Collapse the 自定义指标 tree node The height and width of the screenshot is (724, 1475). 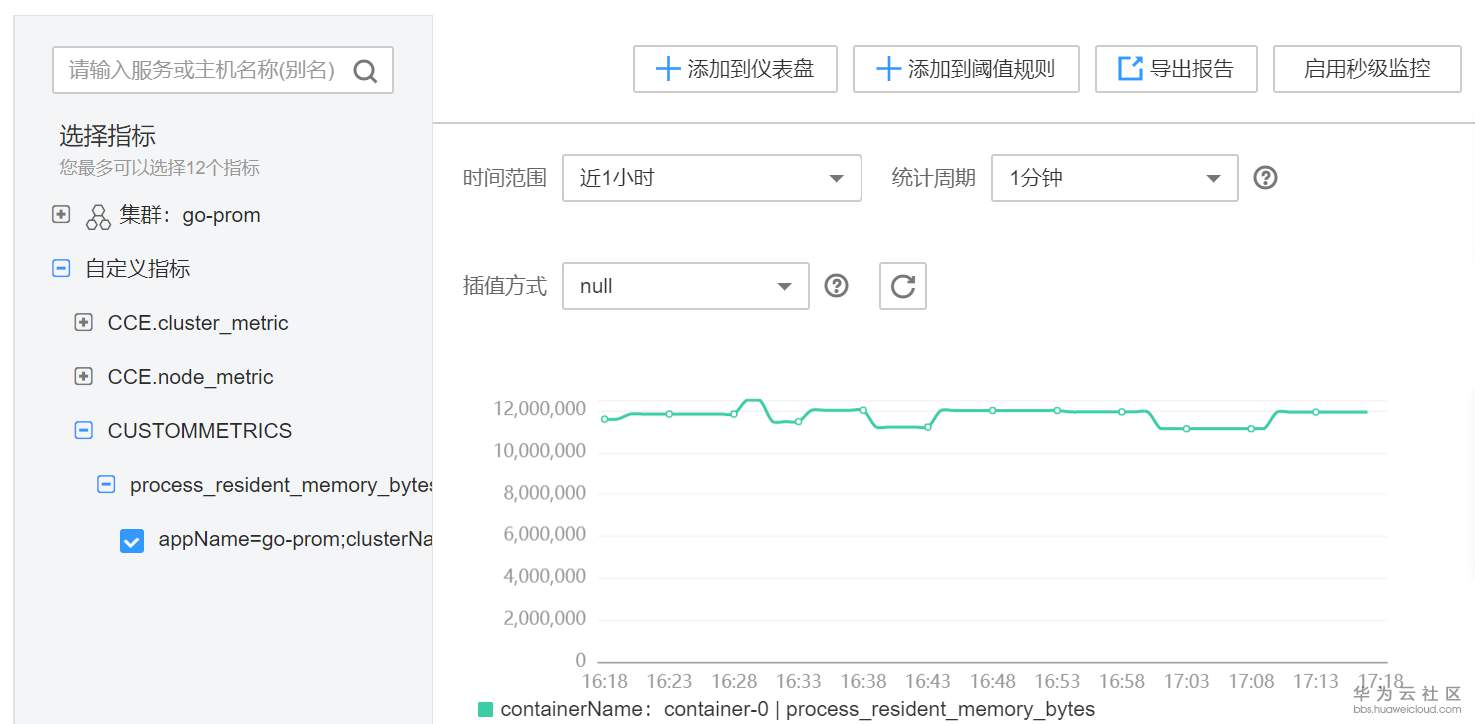pyautogui.click(x=61, y=269)
